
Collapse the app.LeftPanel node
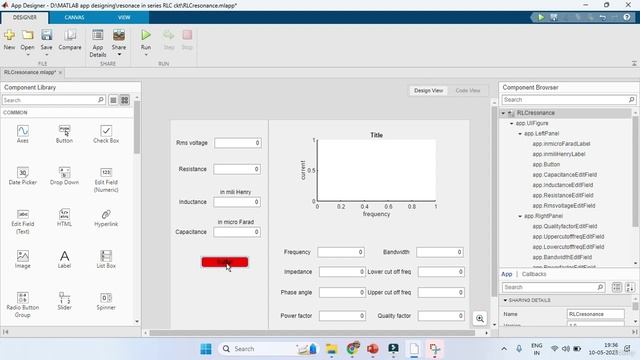tap(520, 133)
